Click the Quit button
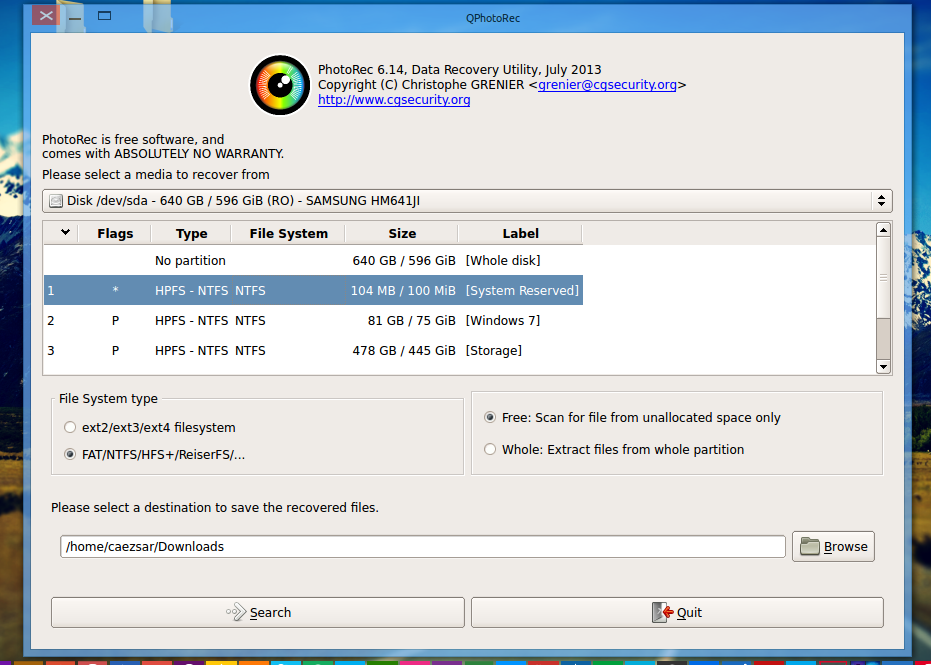This screenshot has width=931, height=665. point(677,612)
